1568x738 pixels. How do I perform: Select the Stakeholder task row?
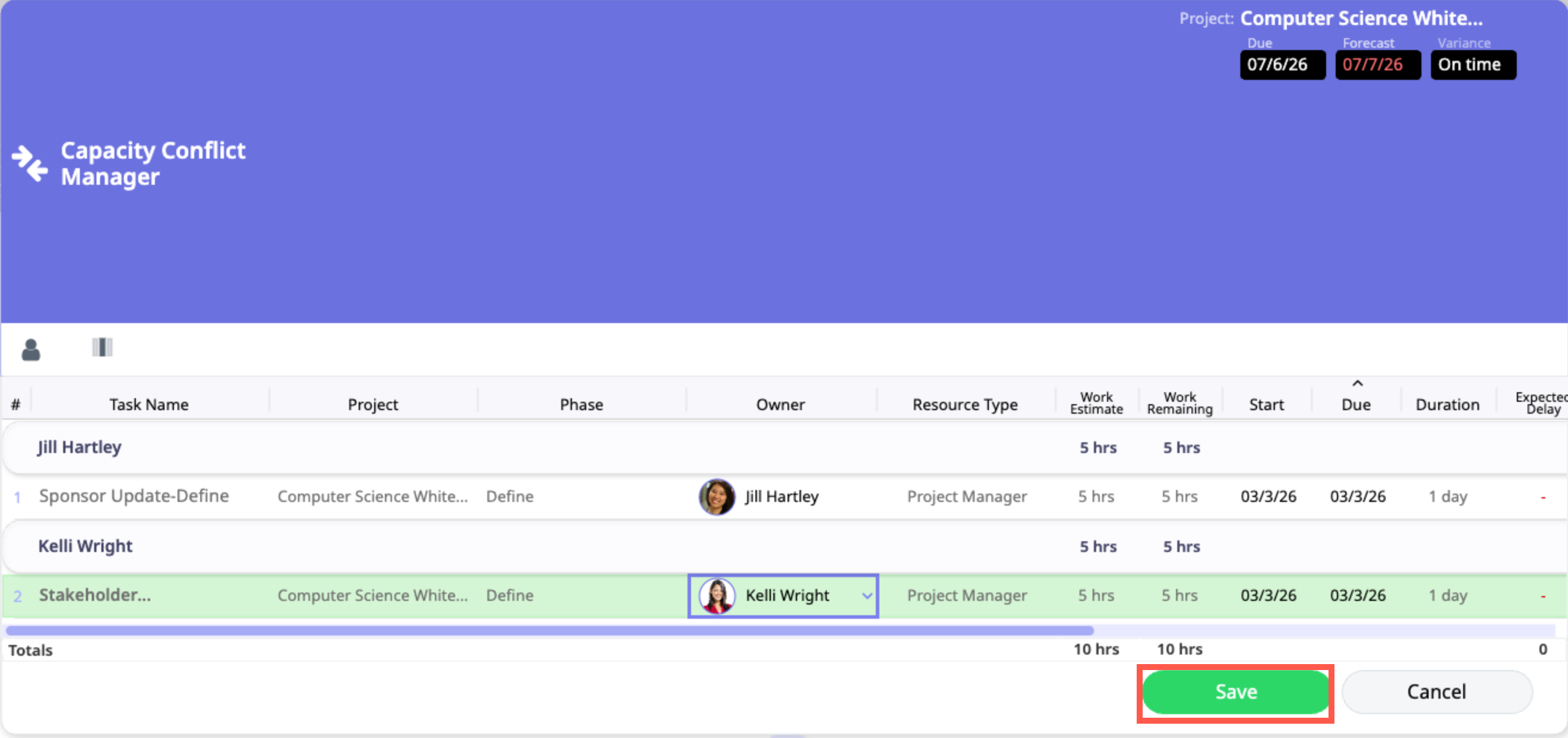pyautogui.click(x=95, y=596)
